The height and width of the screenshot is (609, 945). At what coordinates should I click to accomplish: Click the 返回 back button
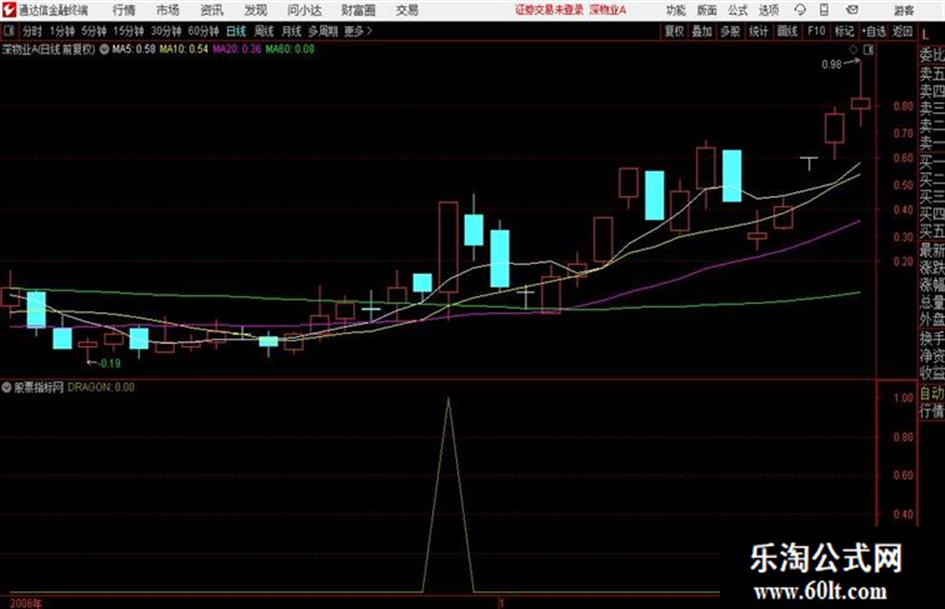click(902, 31)
